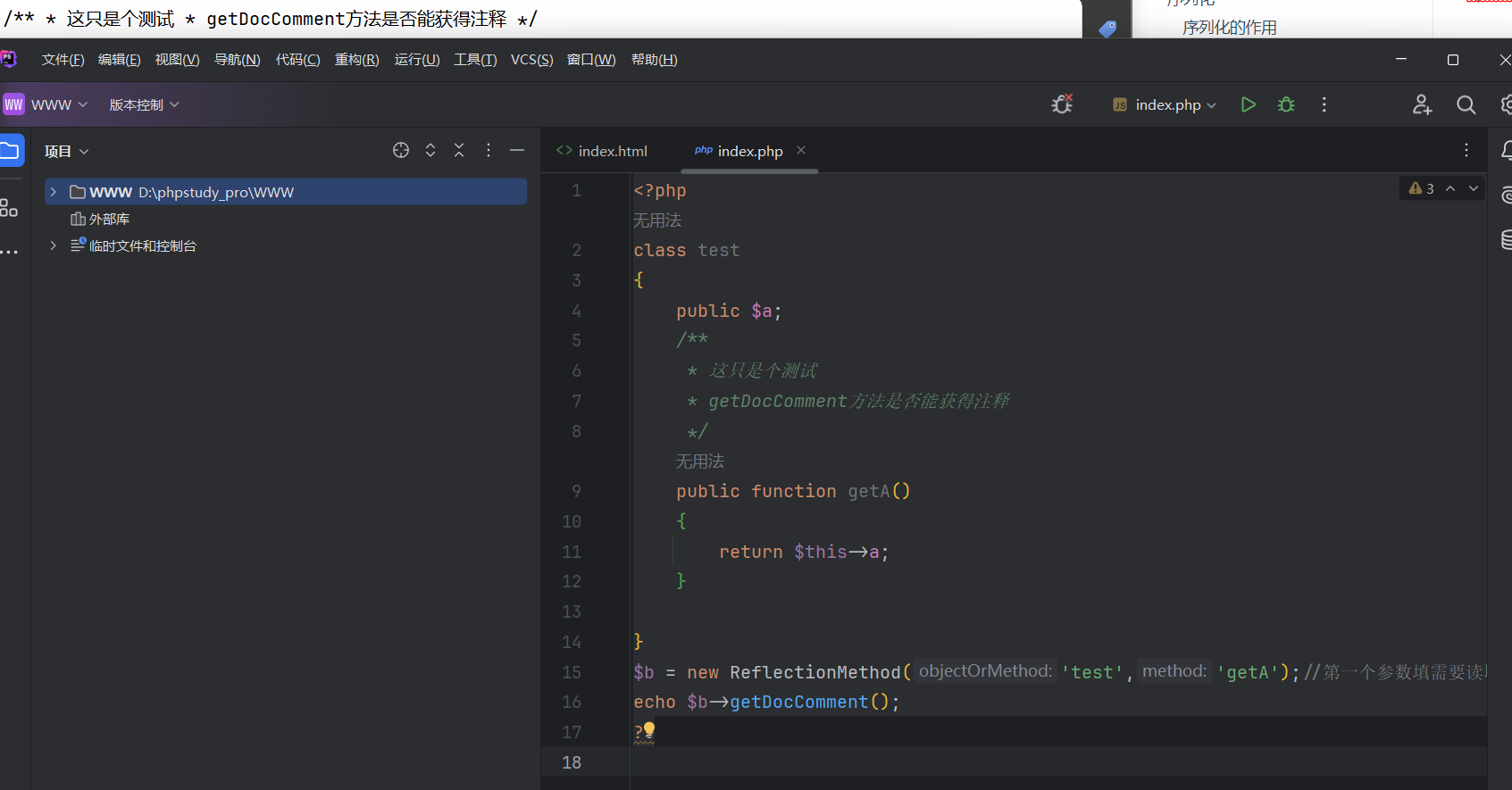Expand the 临时文件和控制台 tree node

54,245
